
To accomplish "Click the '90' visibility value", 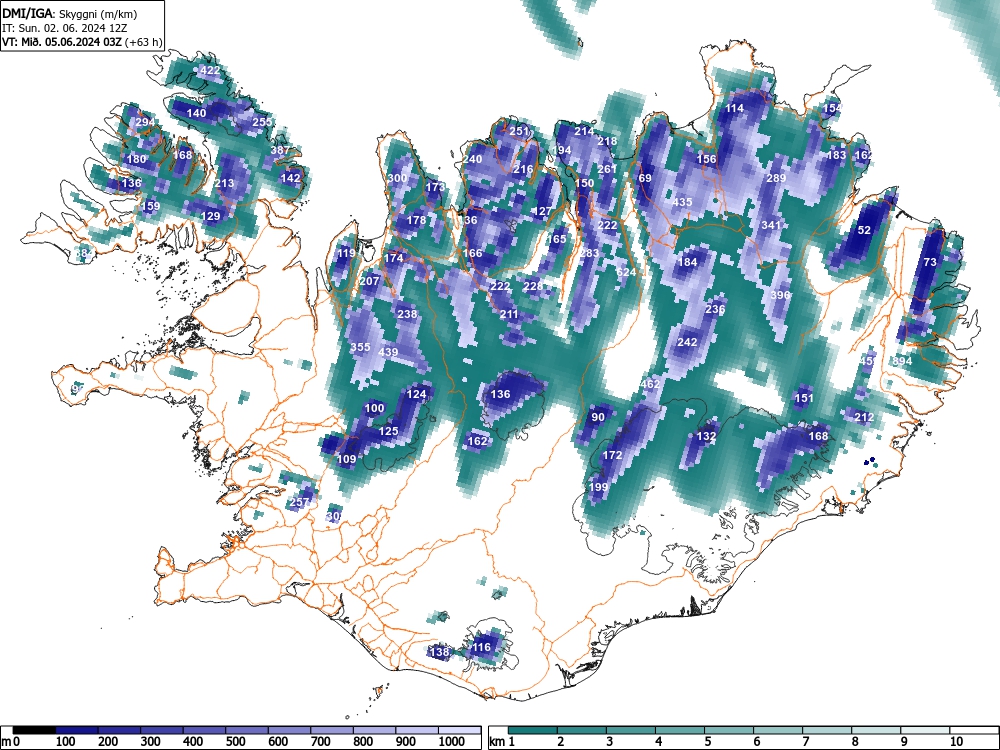I will tap(598, 418).
